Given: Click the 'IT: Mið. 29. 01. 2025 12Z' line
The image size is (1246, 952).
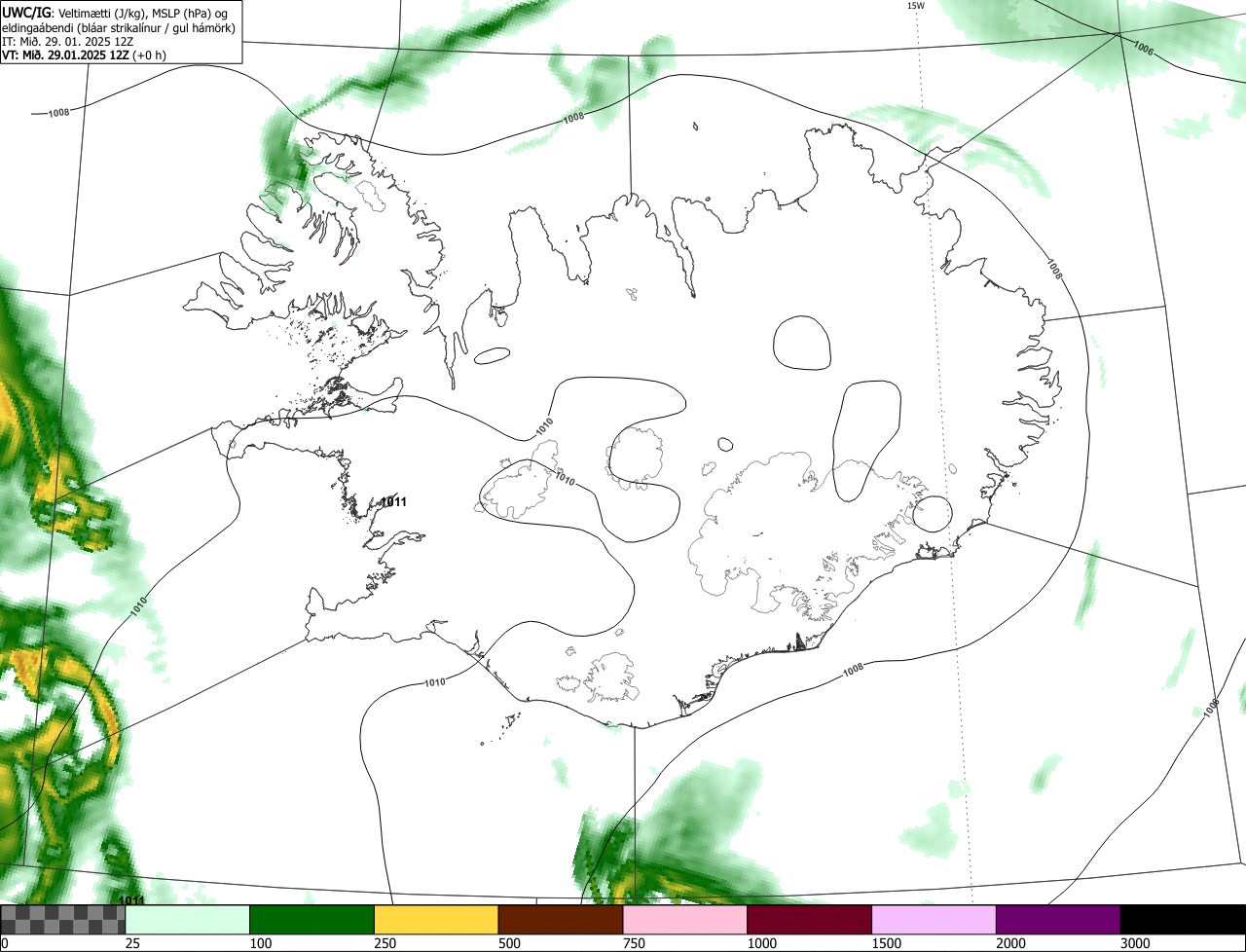Looking at the screenshot, I should (x=67, y=41).
